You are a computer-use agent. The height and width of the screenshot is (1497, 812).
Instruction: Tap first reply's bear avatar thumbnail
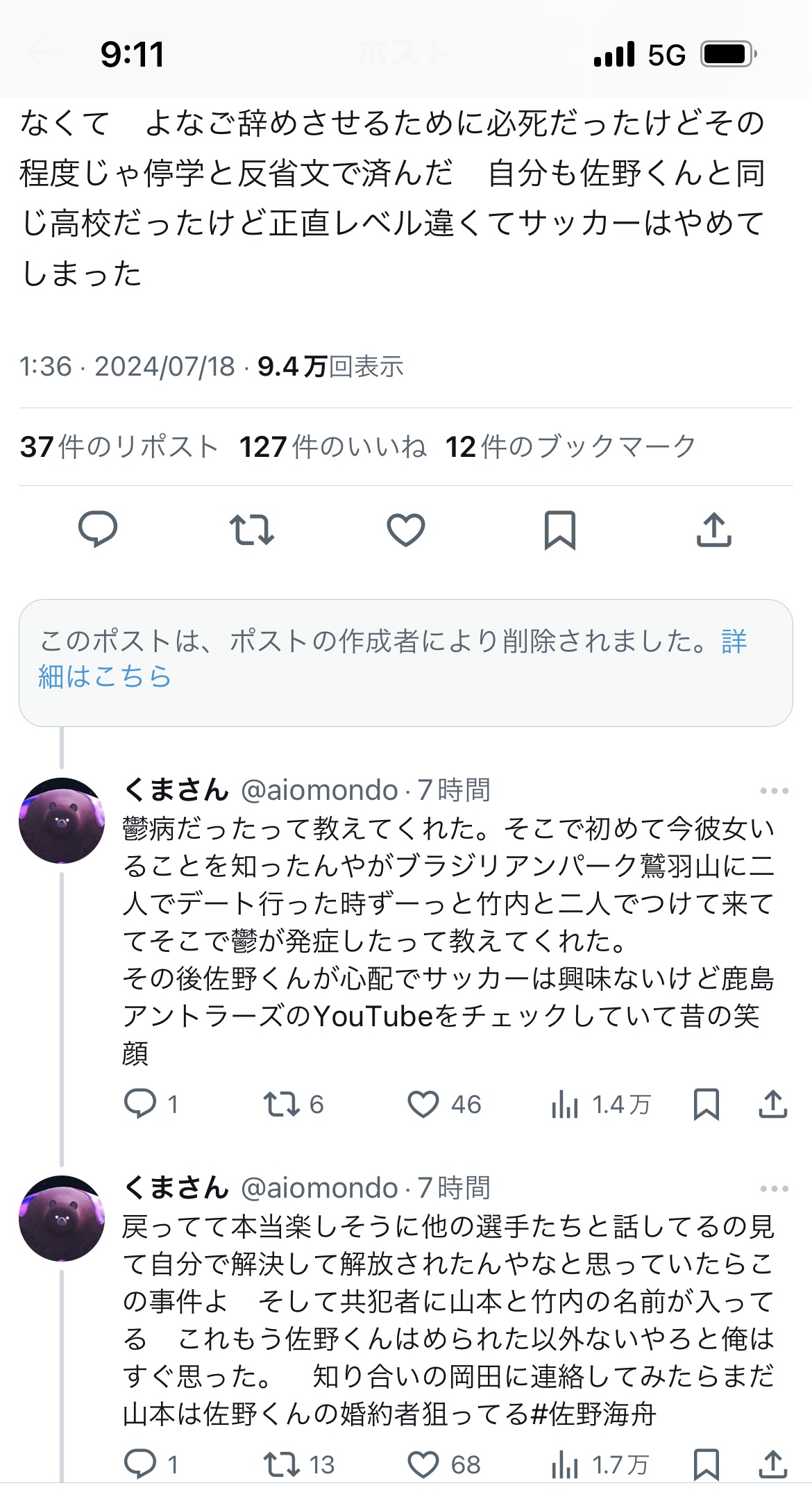pos(62,821)
